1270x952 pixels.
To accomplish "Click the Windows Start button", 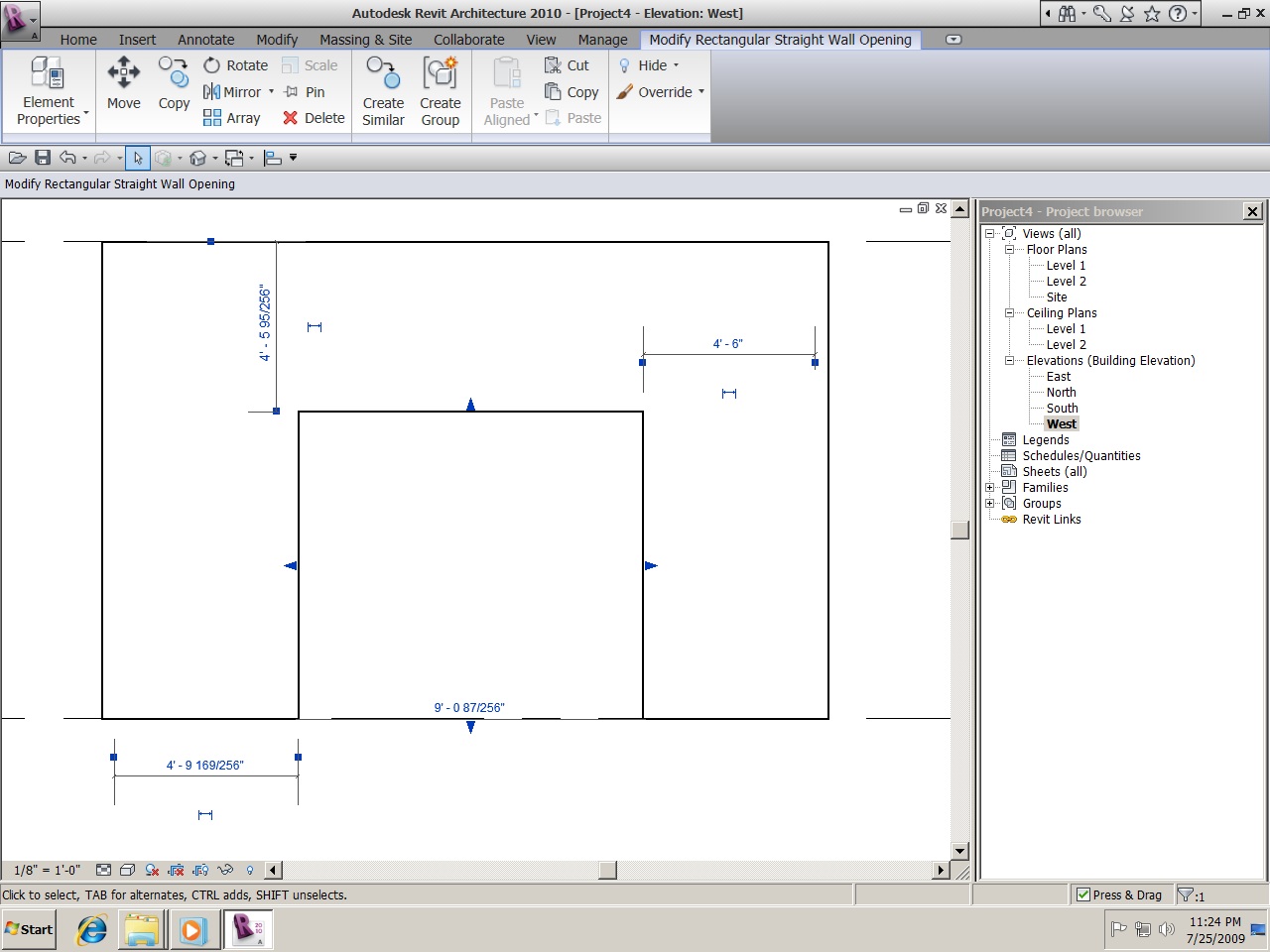I will [x=29, y=929].
